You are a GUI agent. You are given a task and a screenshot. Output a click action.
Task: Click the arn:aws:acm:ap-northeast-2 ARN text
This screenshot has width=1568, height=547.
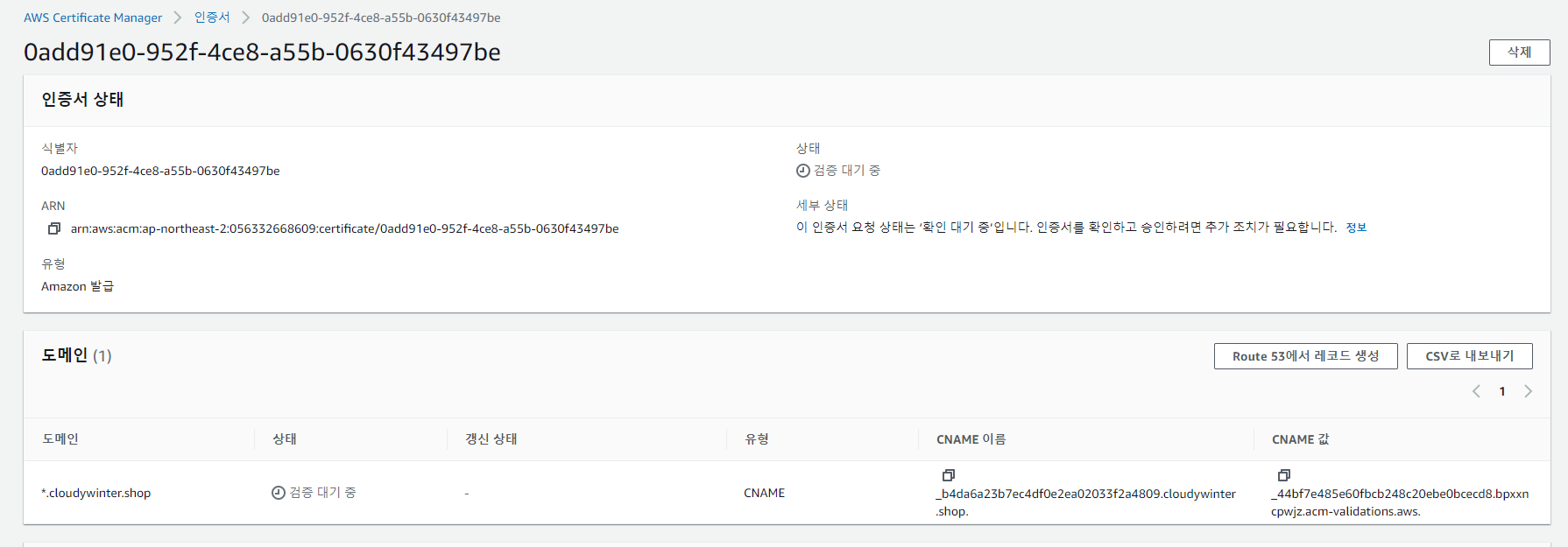coord(344,228)
